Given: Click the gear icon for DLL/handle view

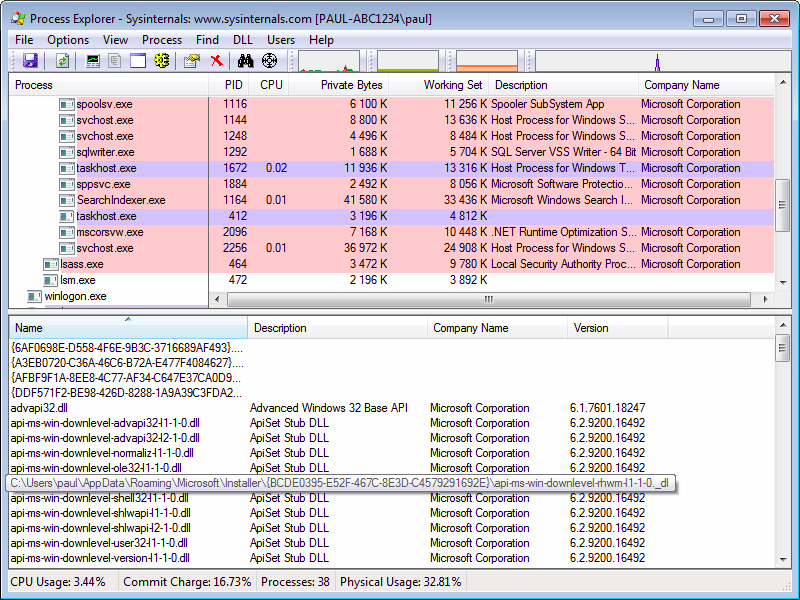Looking at the screenshot, I should click(160, 62).
